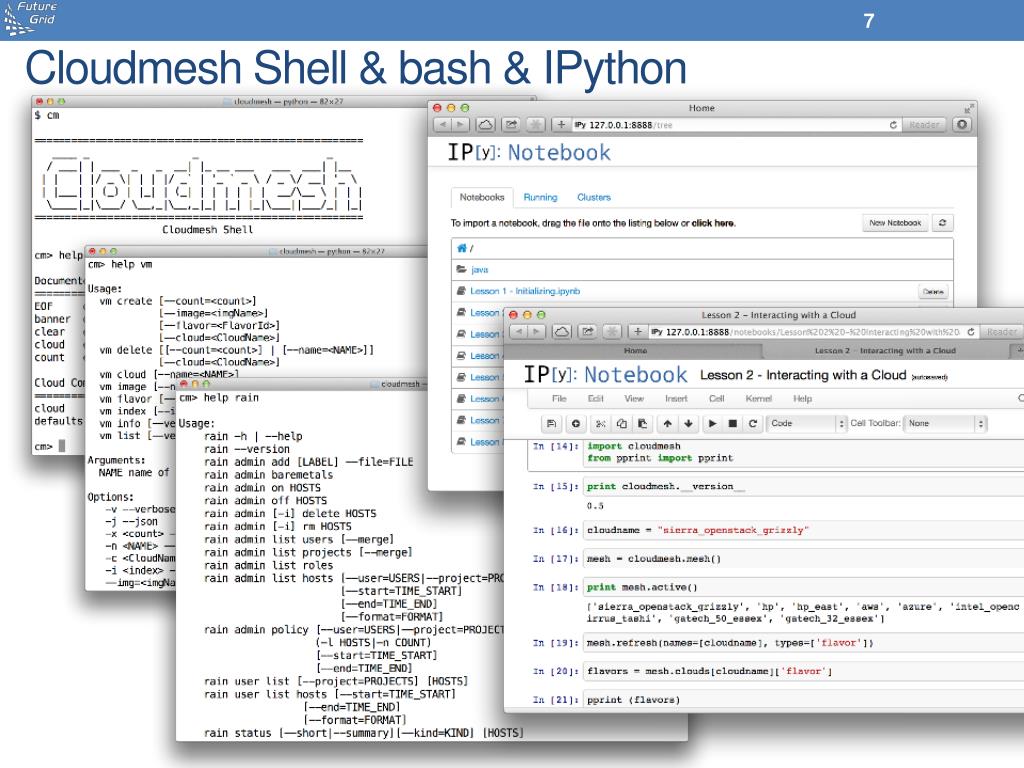Select the Lesson 2 browser tab
This screenshot has width=1024, height=768.
[x=885, y=351]
